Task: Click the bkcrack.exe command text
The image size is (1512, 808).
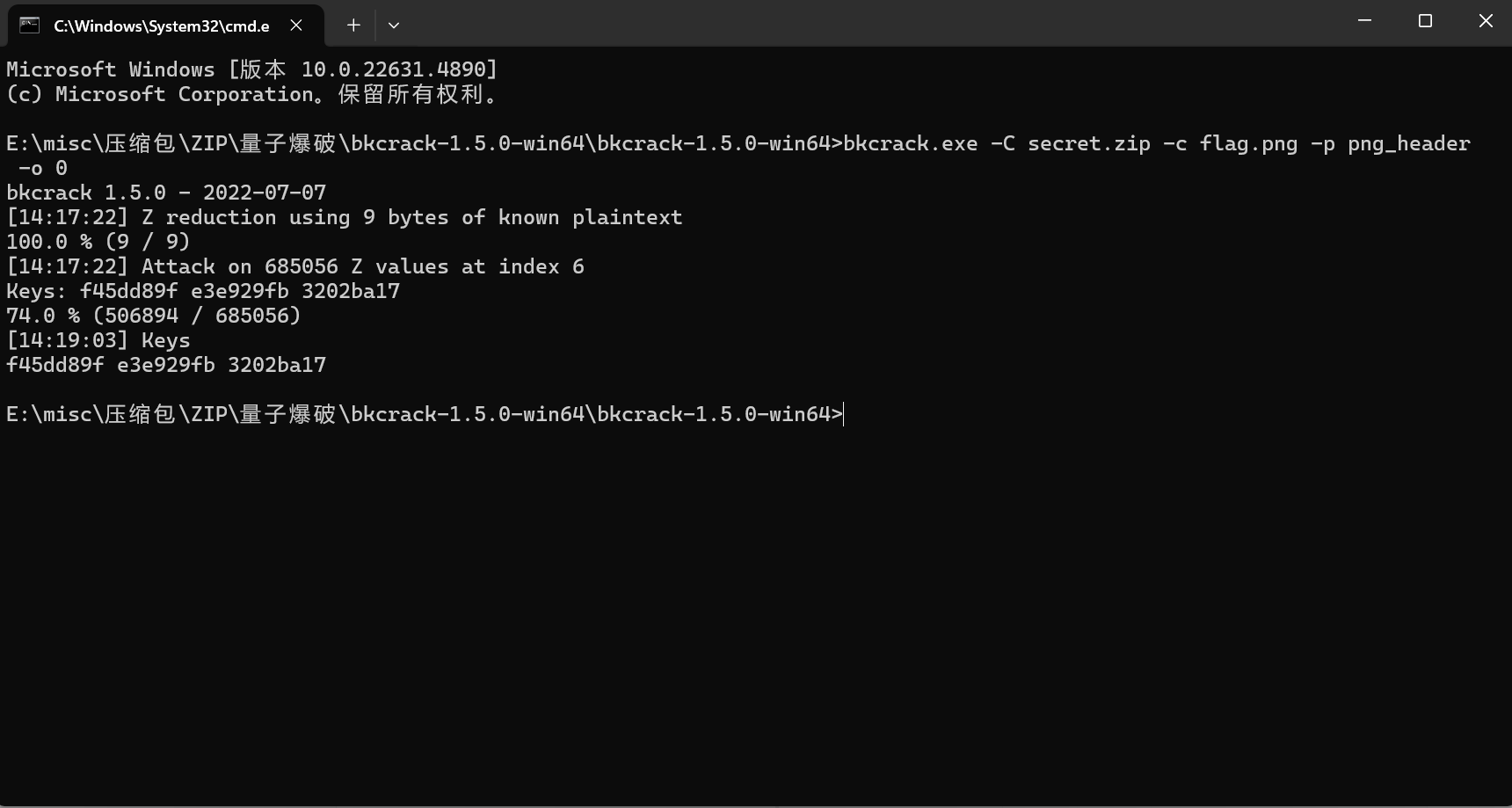Action: [x=910, y=143]
